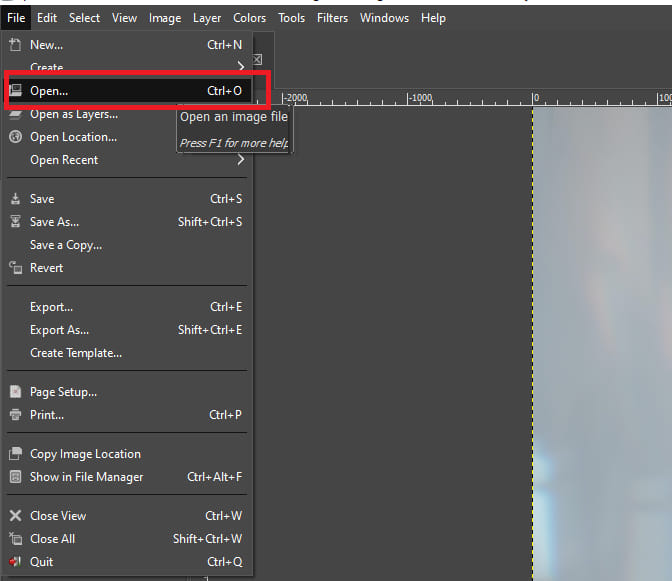Click the Open as Layers icon

coord(15,114)
